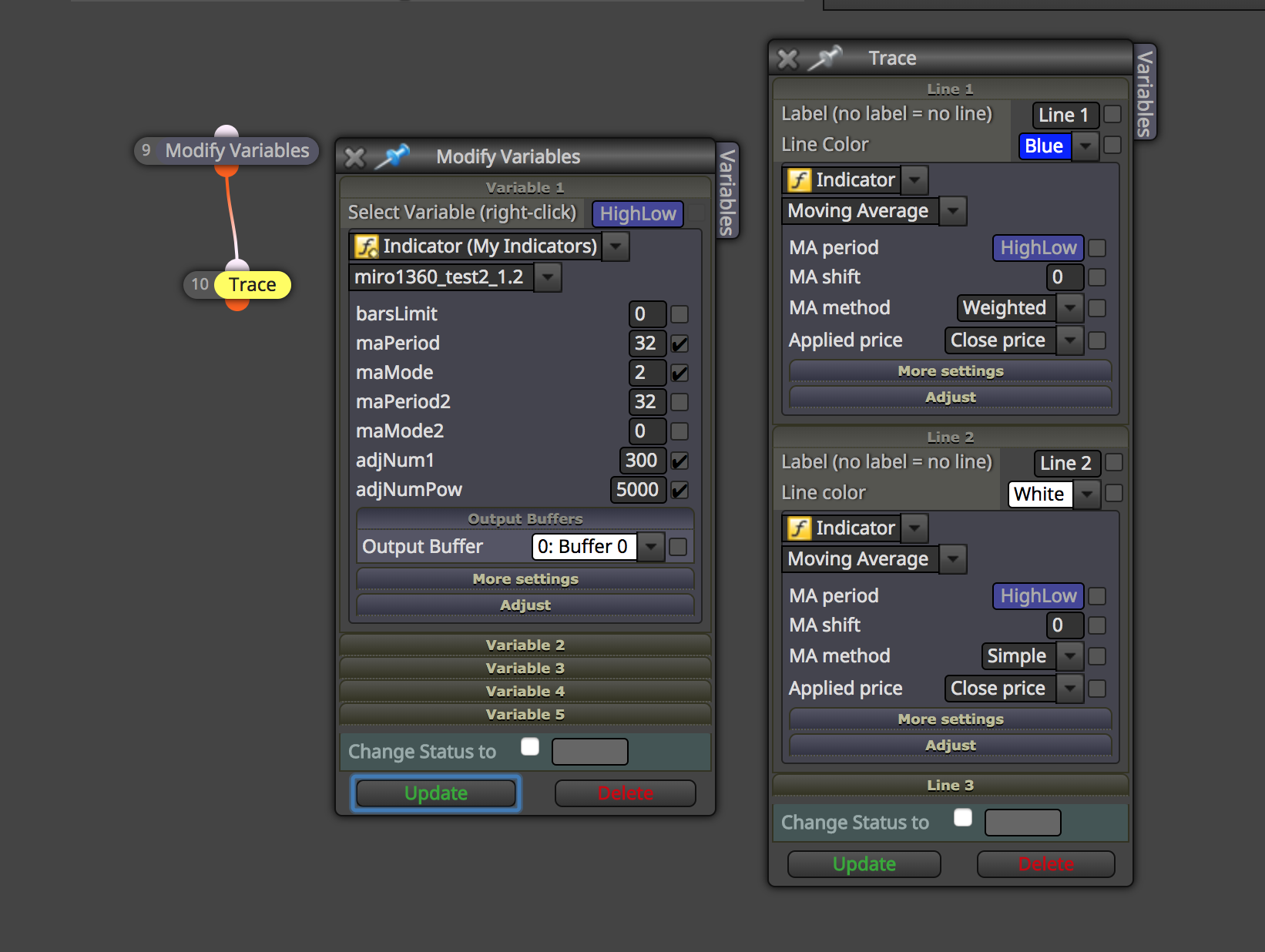
Task: Click Adjust under Line 2
Action: (x=951, y=746)
